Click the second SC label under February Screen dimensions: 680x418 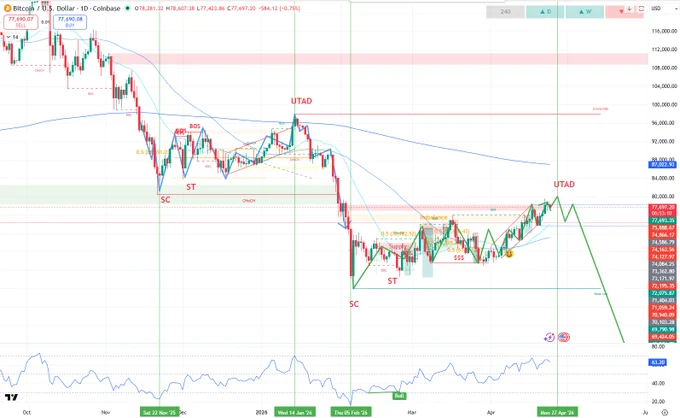(x=354, y=304)
